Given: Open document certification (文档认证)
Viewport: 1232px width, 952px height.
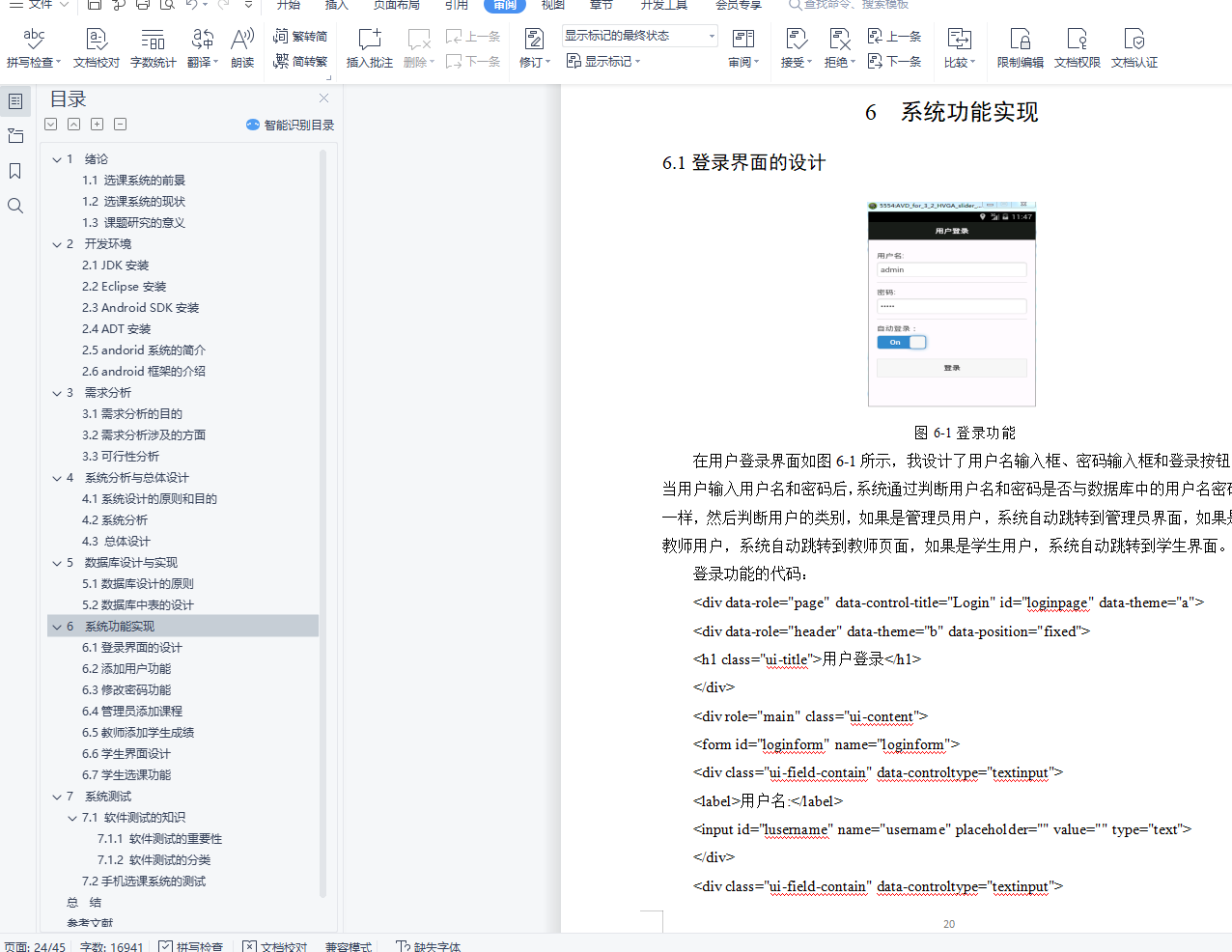Looking at the screenshot, I should click(x=1134, y=48).
